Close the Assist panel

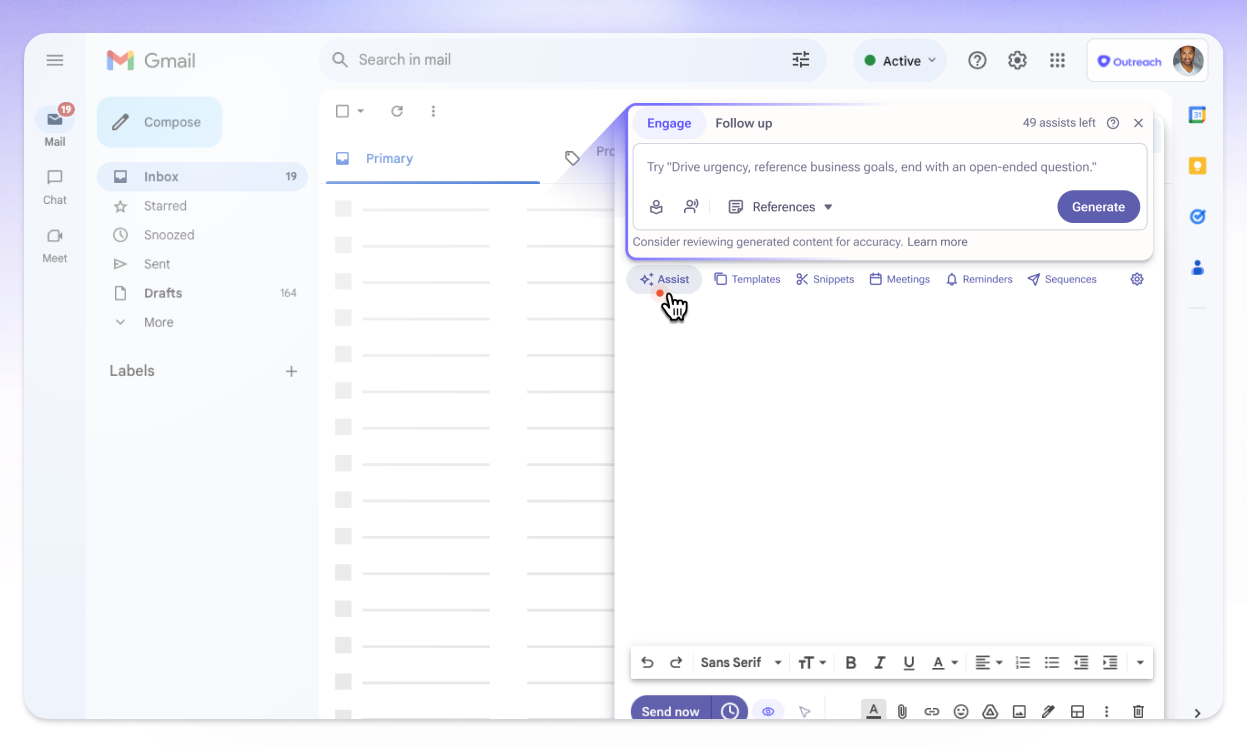pyautogui.click(x=1138, y=123)
